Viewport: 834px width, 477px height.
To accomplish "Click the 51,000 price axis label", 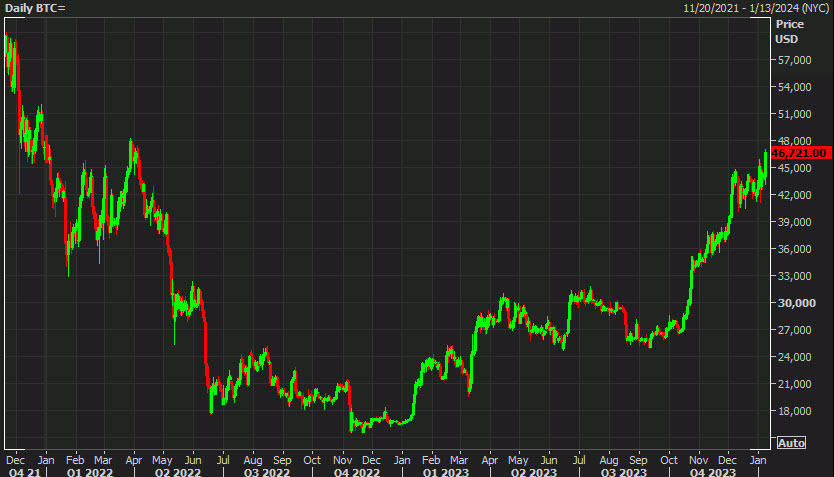I will point(795,114).
